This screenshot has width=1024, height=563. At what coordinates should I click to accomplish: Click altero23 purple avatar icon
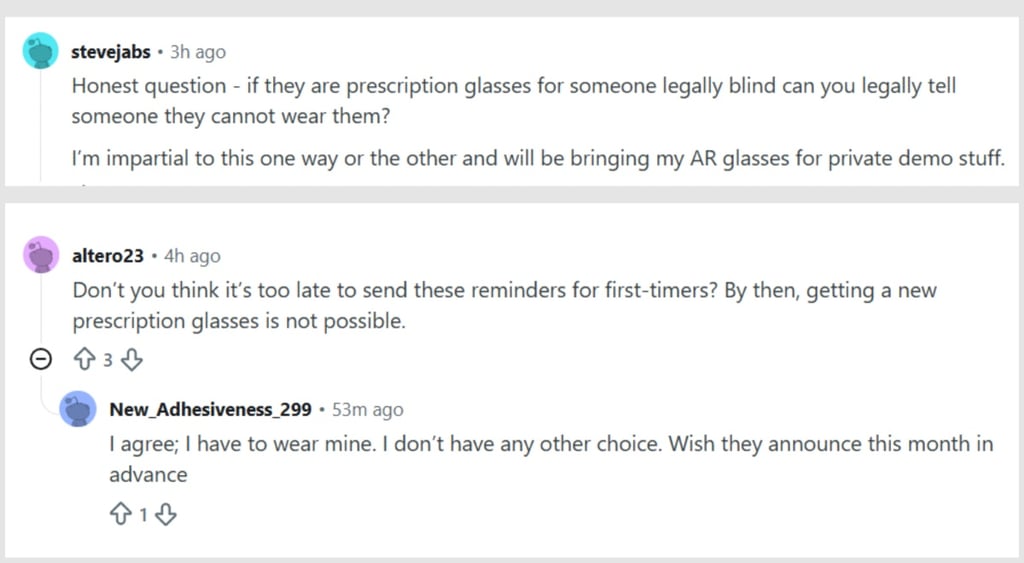point(41,254)
